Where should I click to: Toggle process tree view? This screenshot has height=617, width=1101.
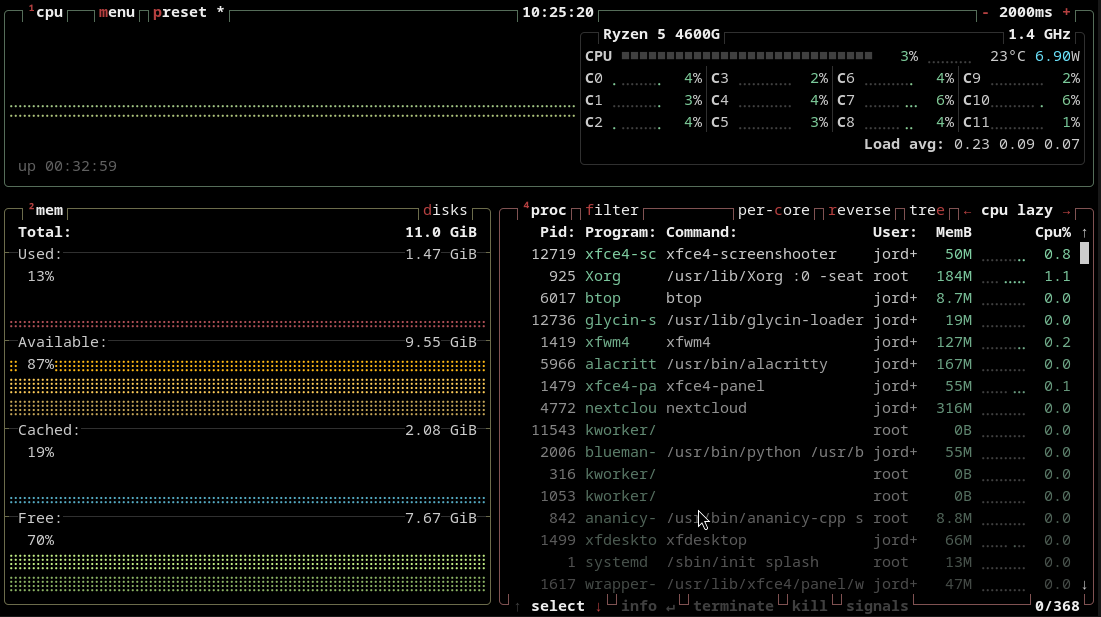click(927, 211)
